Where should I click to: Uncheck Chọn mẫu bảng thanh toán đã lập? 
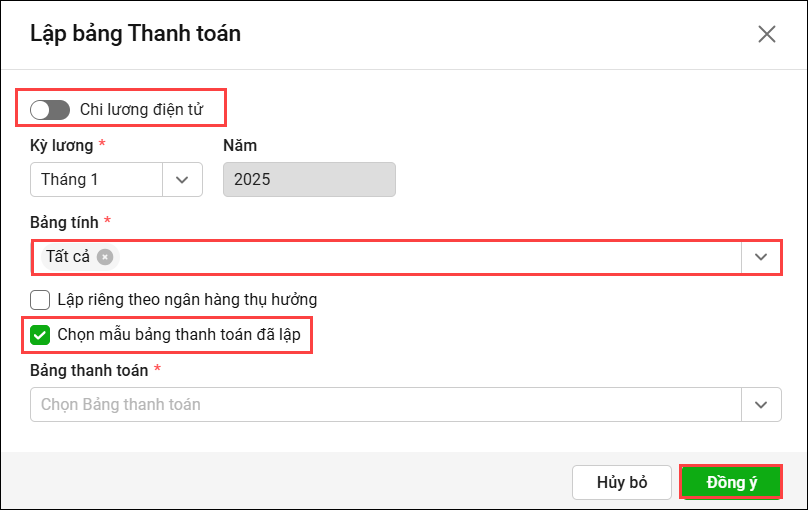click(40, 335)
